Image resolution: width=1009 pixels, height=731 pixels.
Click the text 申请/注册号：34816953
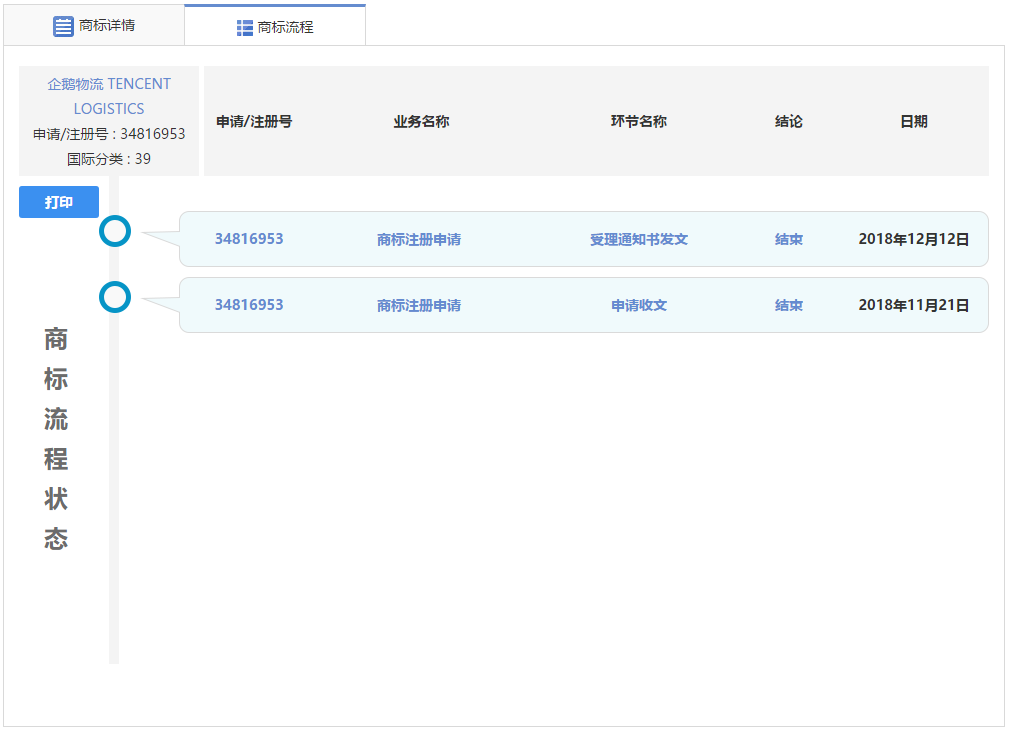109,134
